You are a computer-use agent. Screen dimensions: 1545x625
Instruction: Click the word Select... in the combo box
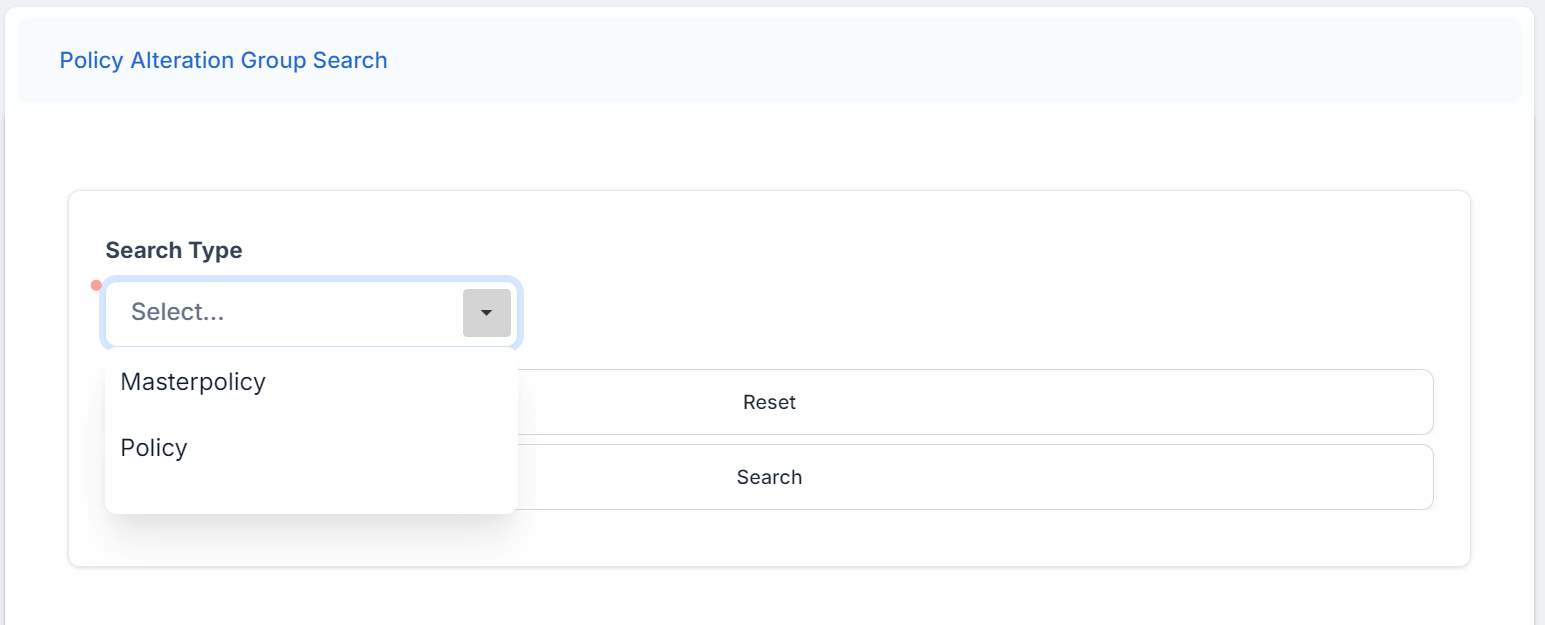pos(178,312)
